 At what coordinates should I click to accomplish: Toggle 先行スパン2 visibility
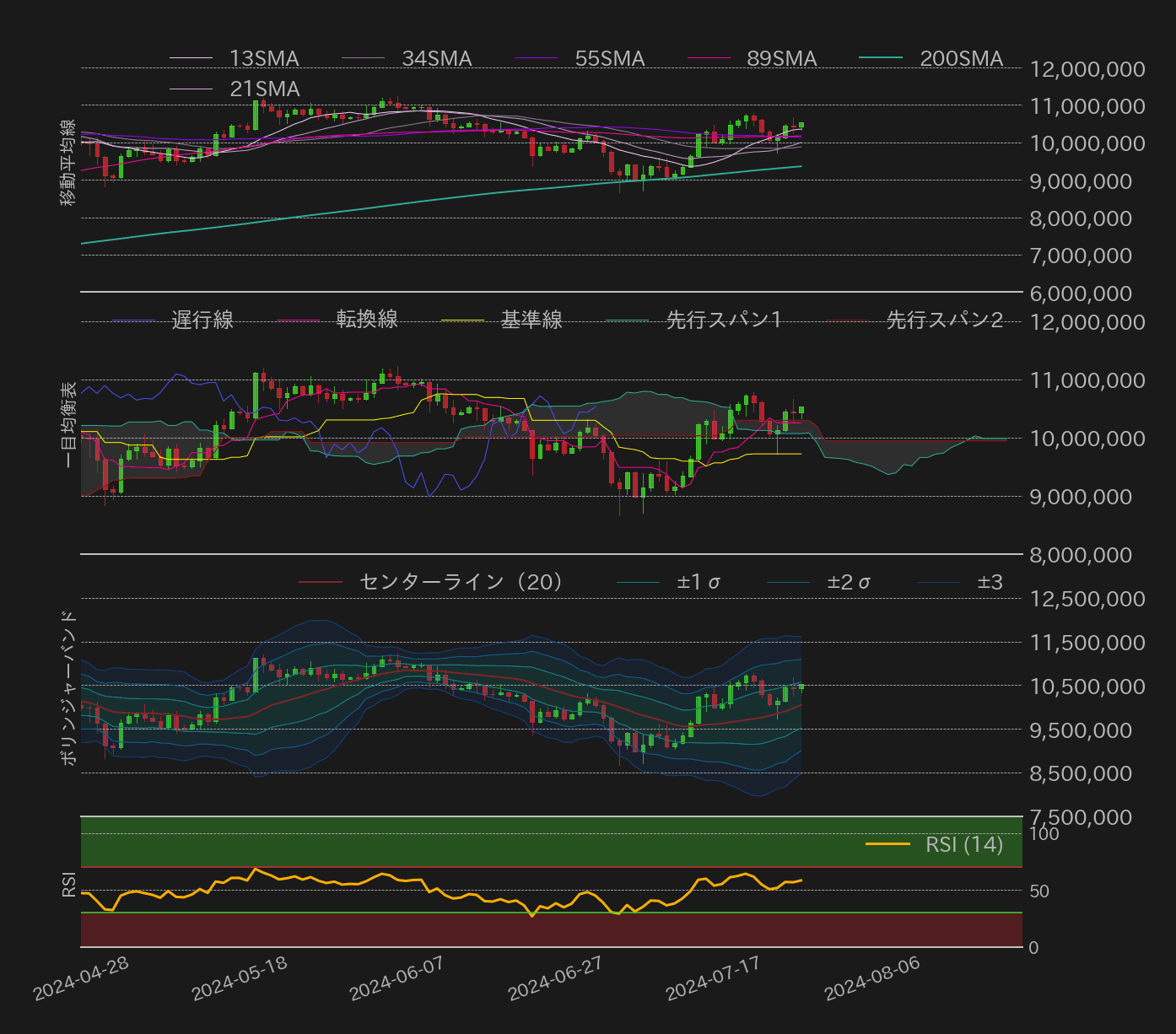[x=944, y=319]
